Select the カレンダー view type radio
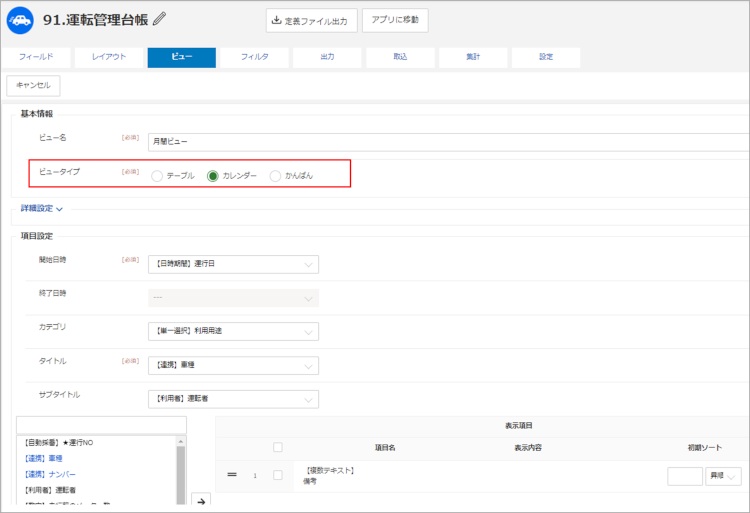The image size is (750, 513). pos(213,176)
